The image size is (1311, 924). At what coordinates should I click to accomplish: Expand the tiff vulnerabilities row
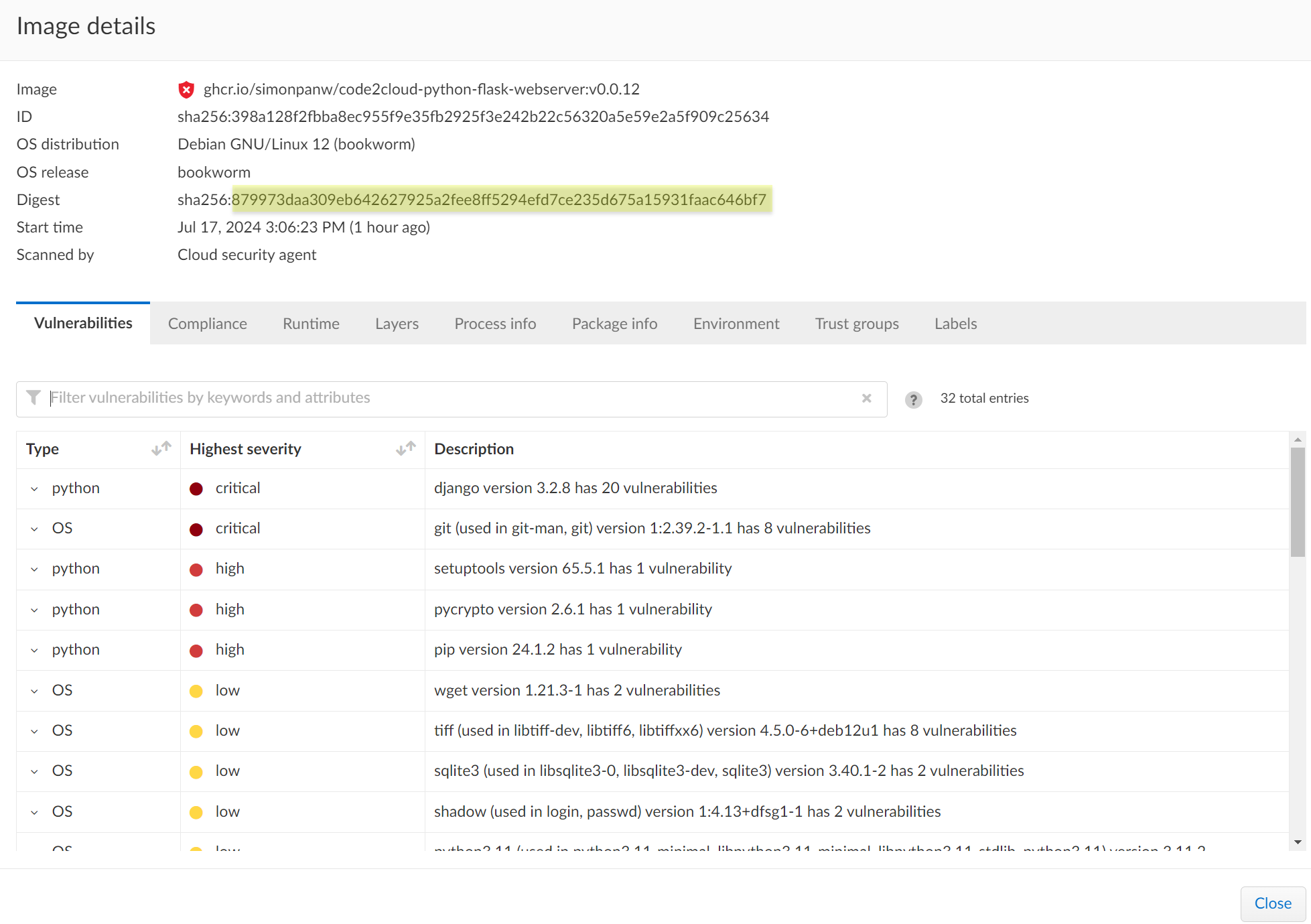[x=34, y=732]
